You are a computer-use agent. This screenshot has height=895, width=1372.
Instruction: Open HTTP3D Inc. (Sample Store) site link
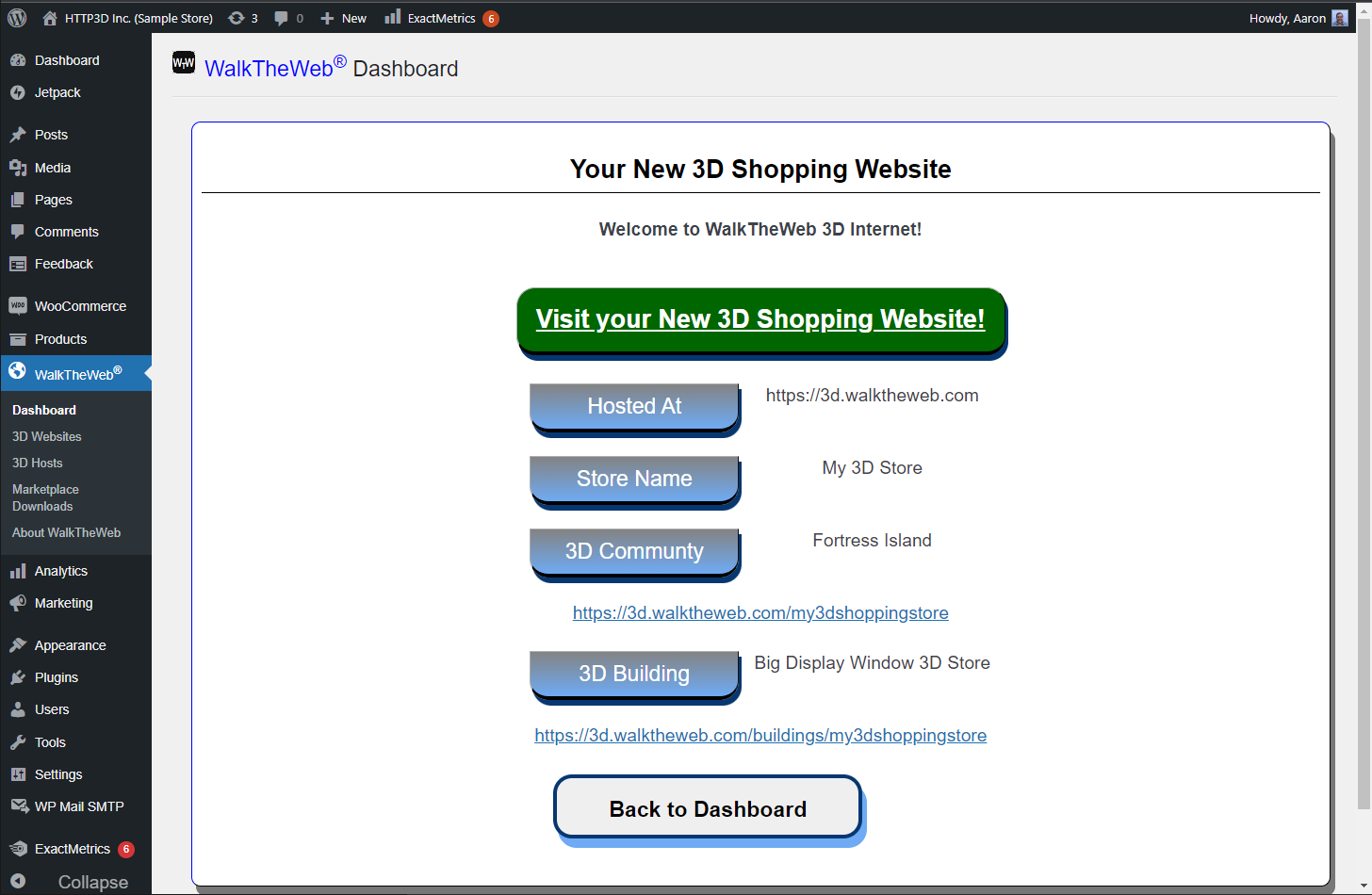[x=139, y=18]
